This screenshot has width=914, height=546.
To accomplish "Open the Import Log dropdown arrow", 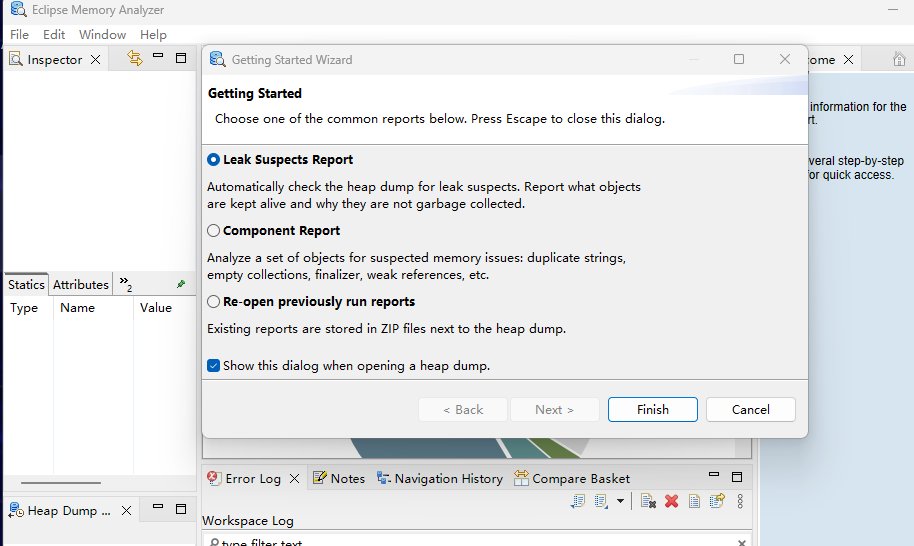I will click(620, 501).
